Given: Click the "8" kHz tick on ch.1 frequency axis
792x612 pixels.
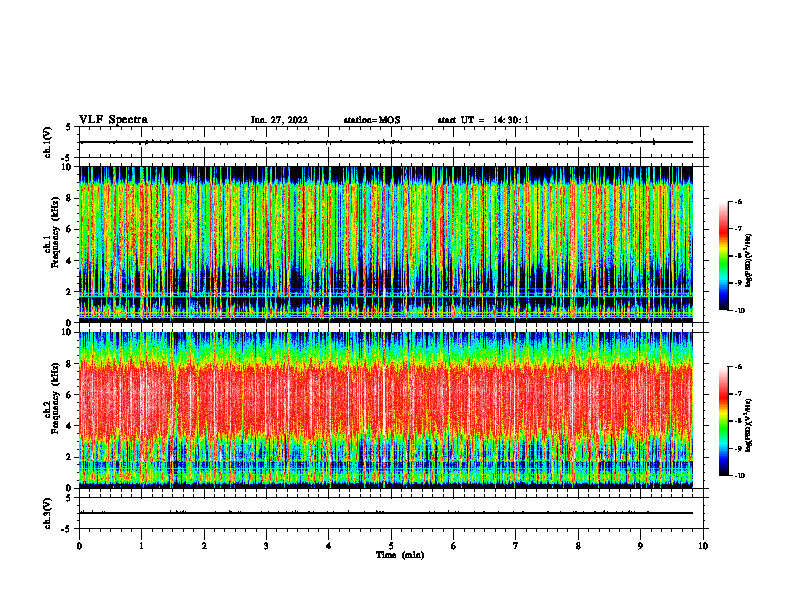Looking at the screenshot, I should 69,198.
